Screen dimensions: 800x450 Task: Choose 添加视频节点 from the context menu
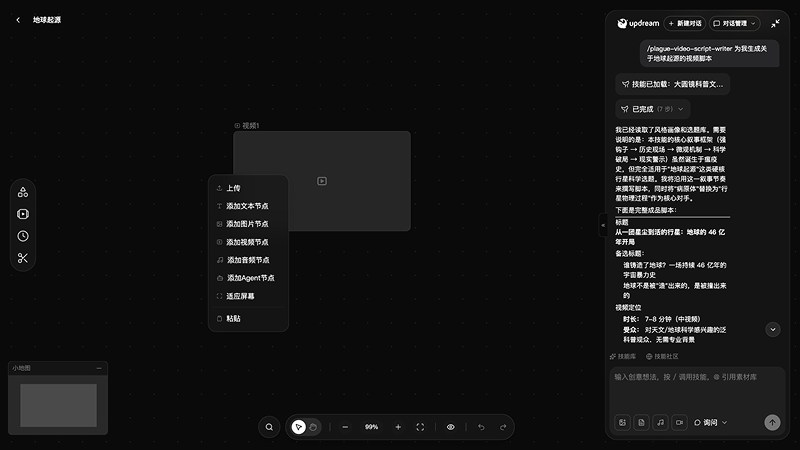click(x=248, y=242)
